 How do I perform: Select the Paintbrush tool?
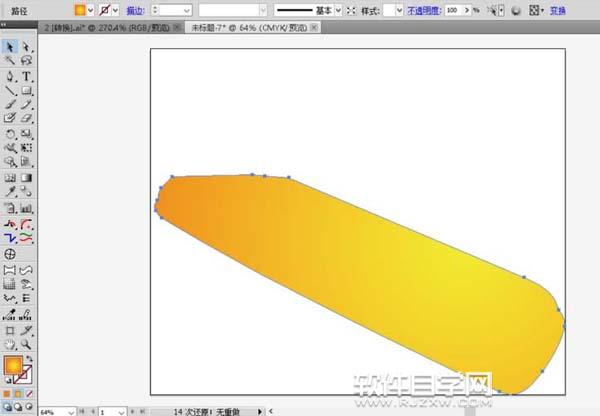(x=10, y=105)
